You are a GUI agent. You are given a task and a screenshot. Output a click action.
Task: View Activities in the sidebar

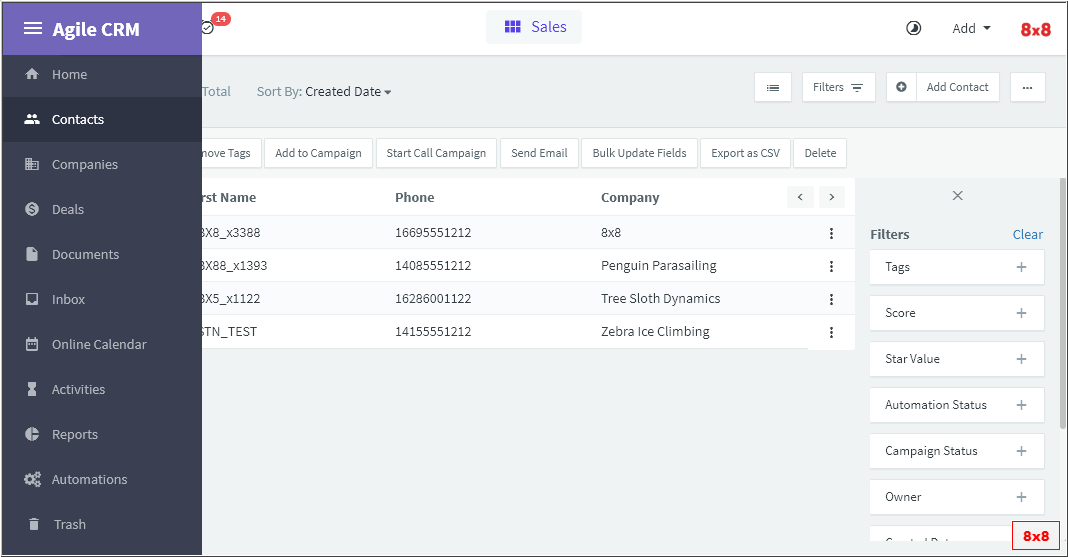[x=102, y=389]
